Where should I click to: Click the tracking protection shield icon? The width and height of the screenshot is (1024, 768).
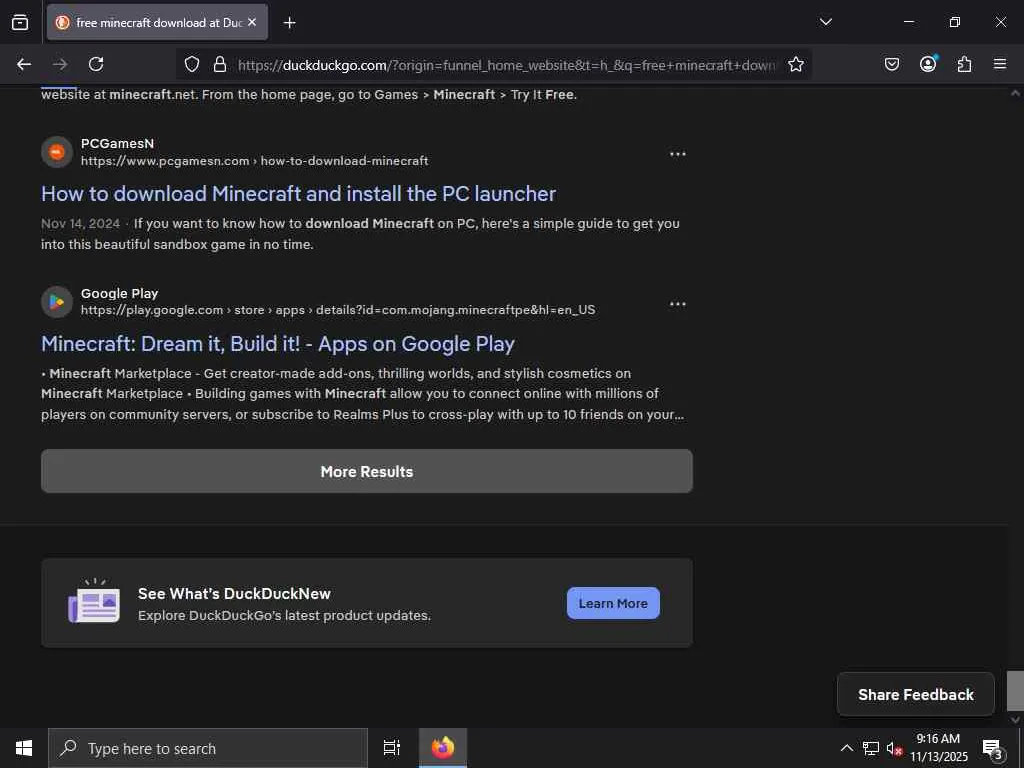(192, 64)
